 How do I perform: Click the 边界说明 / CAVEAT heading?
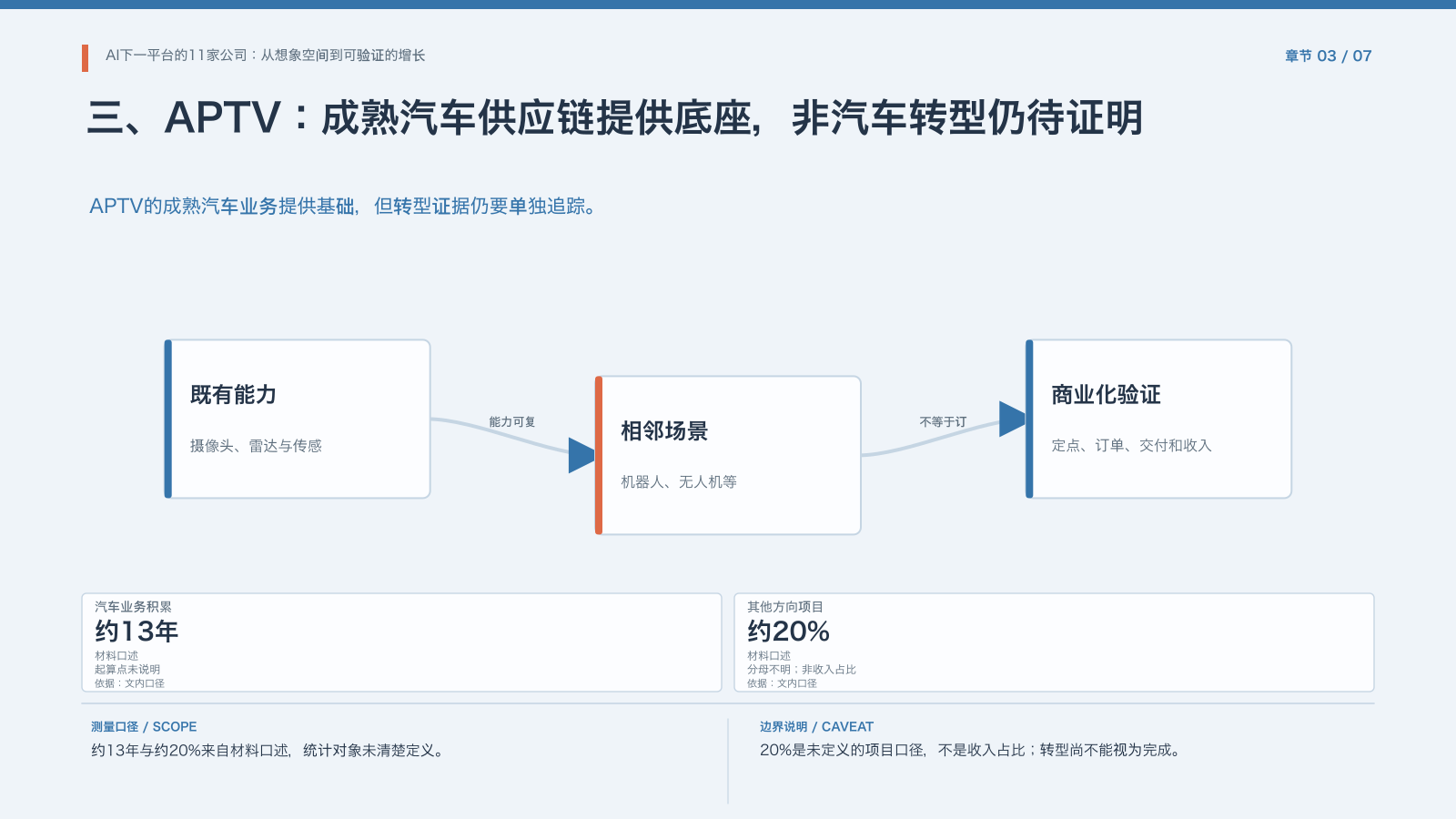816,727
